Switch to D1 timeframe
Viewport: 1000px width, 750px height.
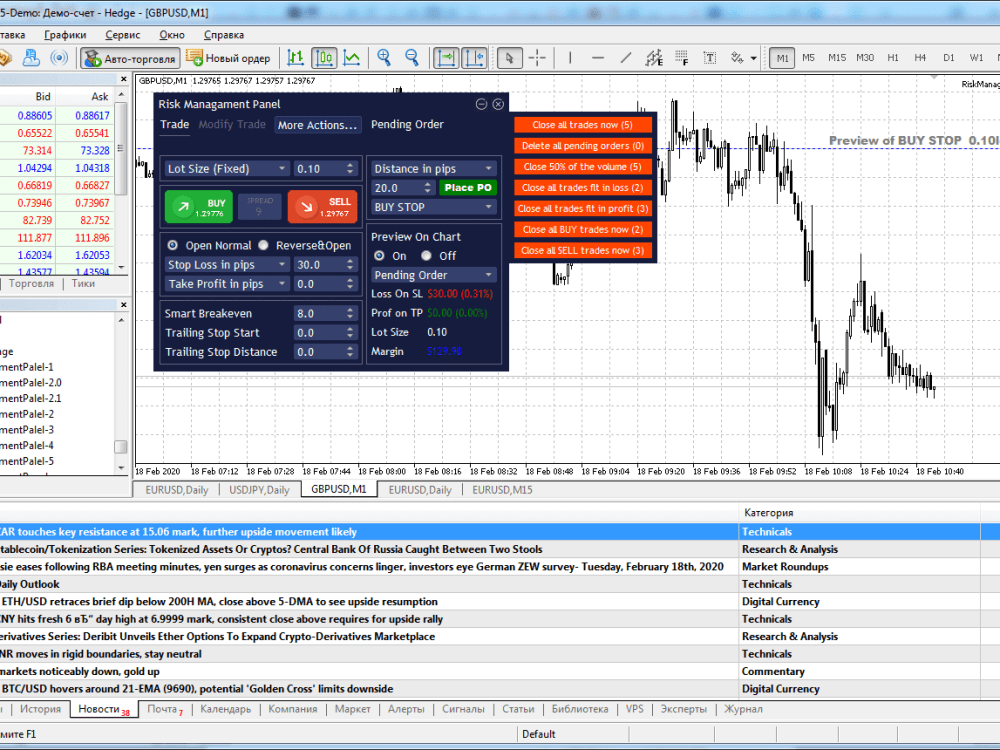point(949,58)
